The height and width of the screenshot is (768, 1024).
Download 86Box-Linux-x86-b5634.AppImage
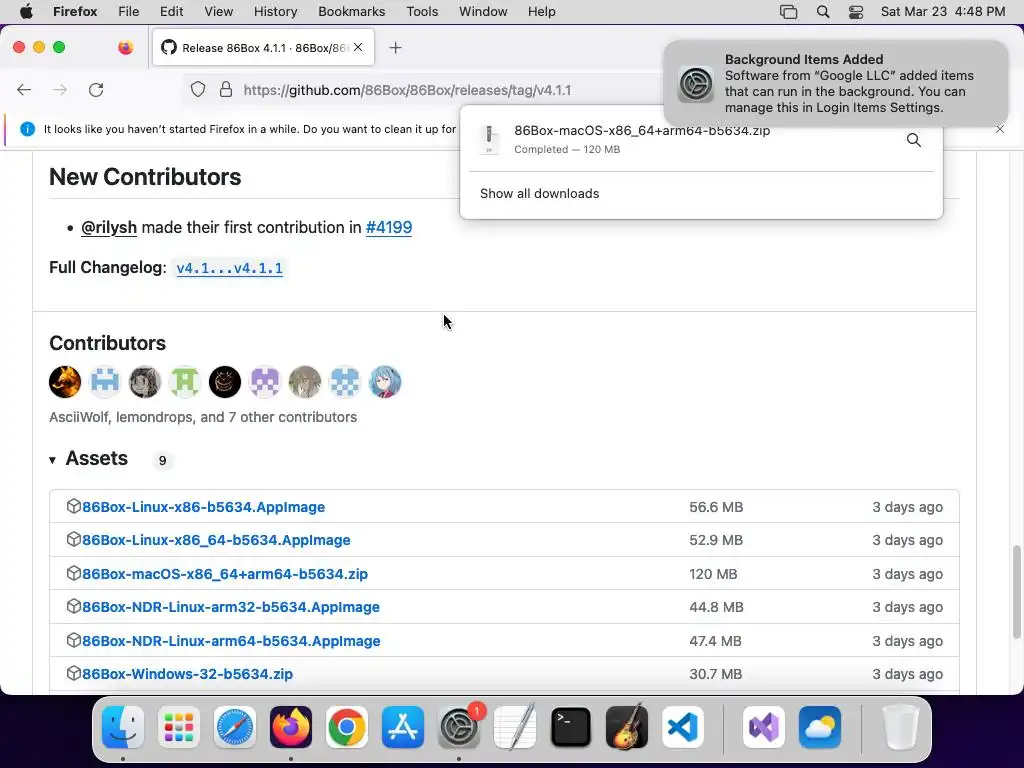[x=203, y=507]
